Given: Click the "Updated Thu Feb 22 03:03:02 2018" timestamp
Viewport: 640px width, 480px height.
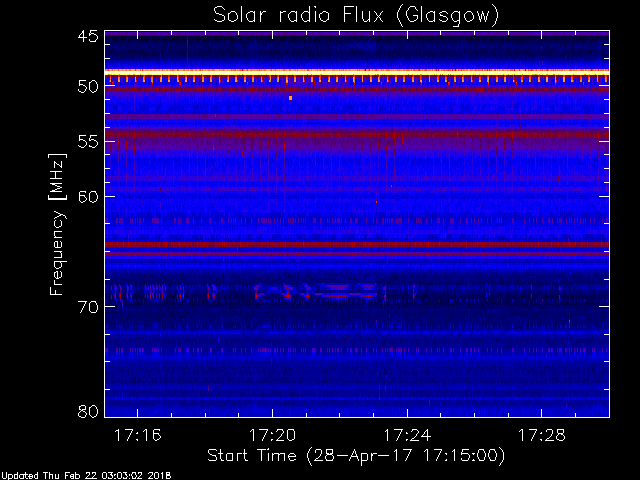Looking at the screenshot, I should click(86, 476).
